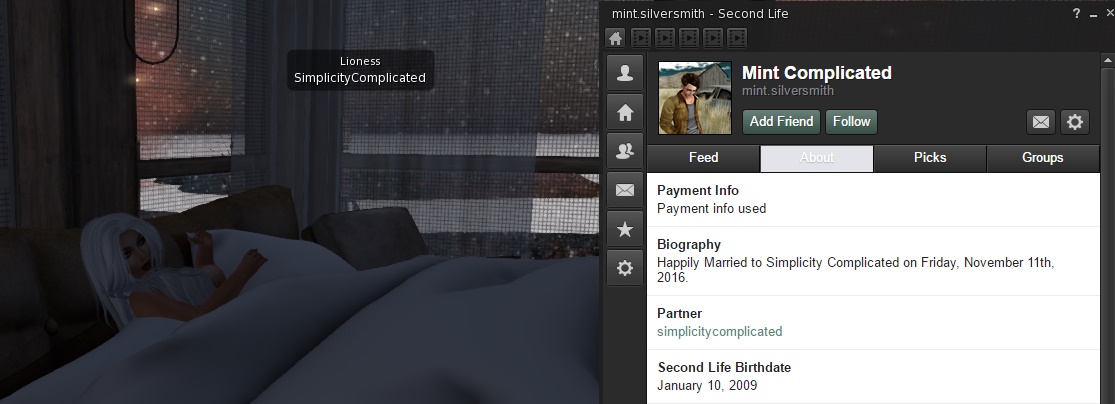Screen dimensions: 1115x404
Task: Open the Picks tab
Action: tap(929, 158)
